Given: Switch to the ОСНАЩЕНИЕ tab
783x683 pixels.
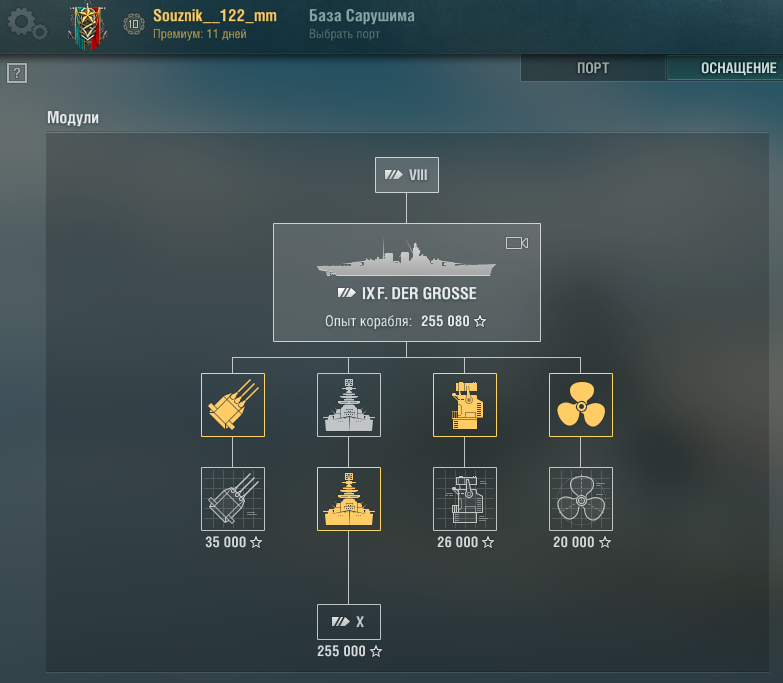Looking at the screenshot, I should click(725, 68).
